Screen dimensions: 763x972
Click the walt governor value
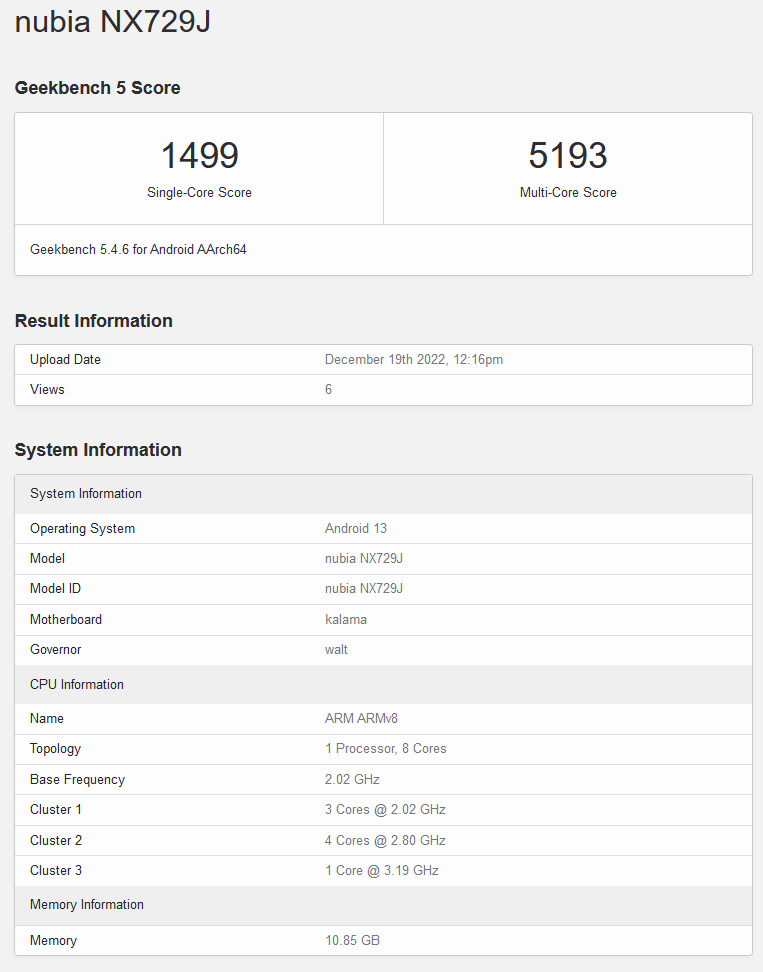pyautogui.click(x=336, y=649)
